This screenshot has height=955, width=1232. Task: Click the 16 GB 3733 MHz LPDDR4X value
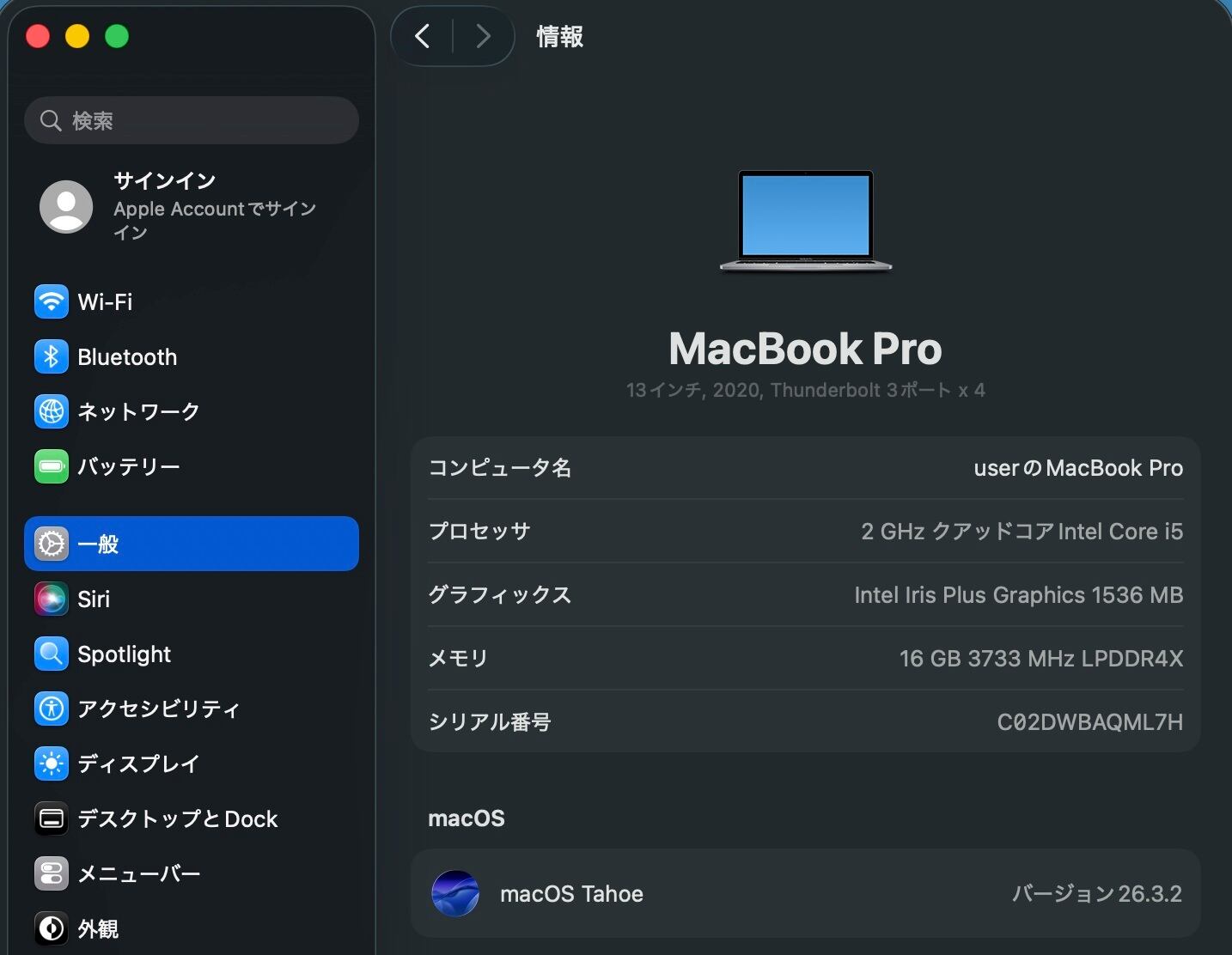click(x=1041, y=659)
